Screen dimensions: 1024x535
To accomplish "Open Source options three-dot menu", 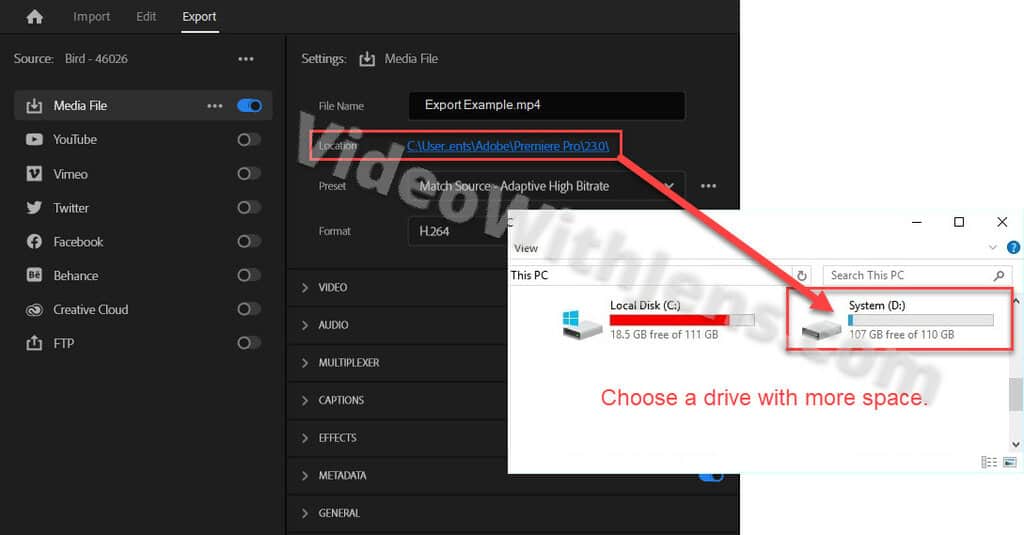I will tap(246, 59).
